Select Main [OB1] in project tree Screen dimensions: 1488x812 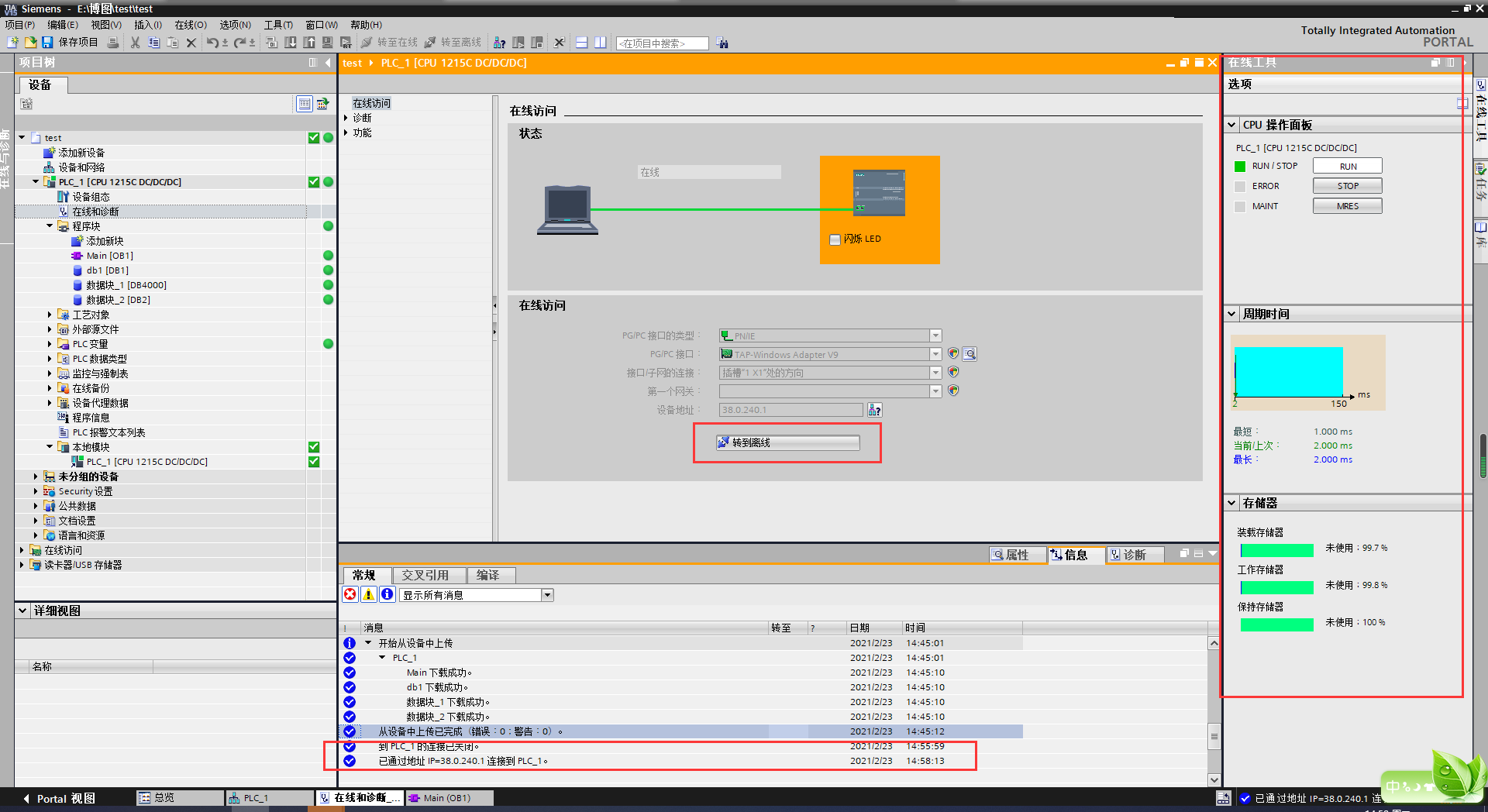tap(109, 256)
